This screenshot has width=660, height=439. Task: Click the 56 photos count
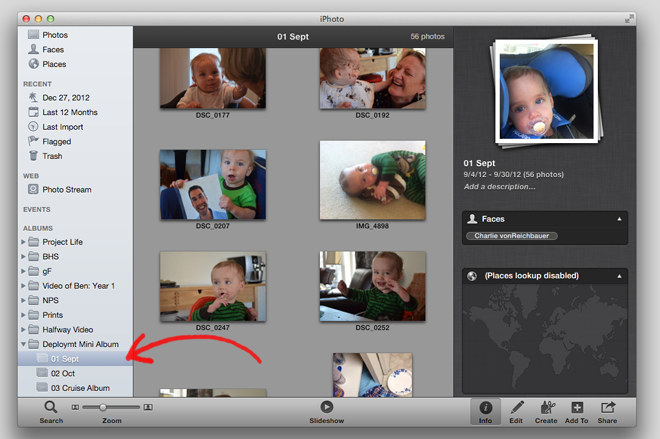point(427,37)
